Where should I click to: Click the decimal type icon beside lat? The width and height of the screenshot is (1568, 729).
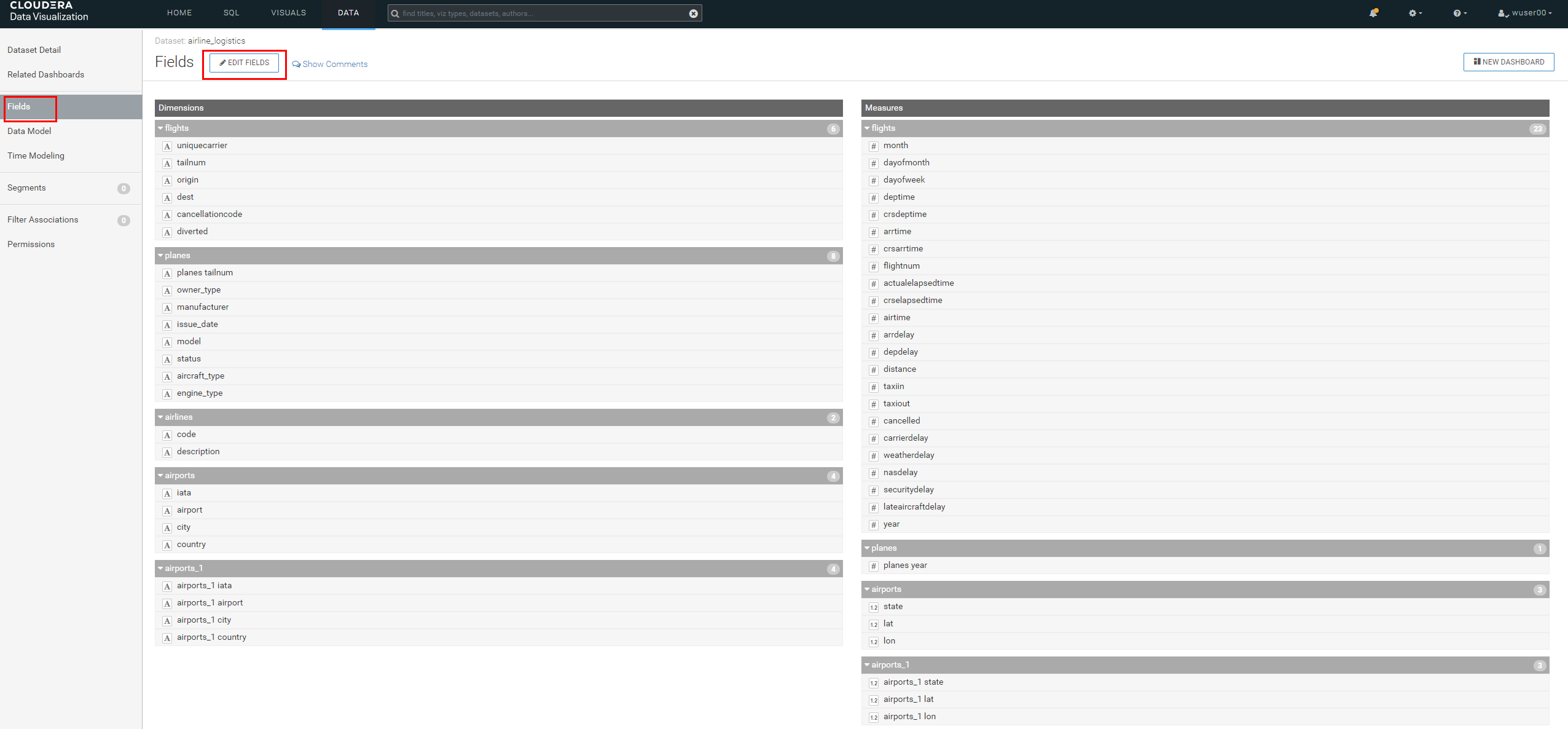pos(873,625)
